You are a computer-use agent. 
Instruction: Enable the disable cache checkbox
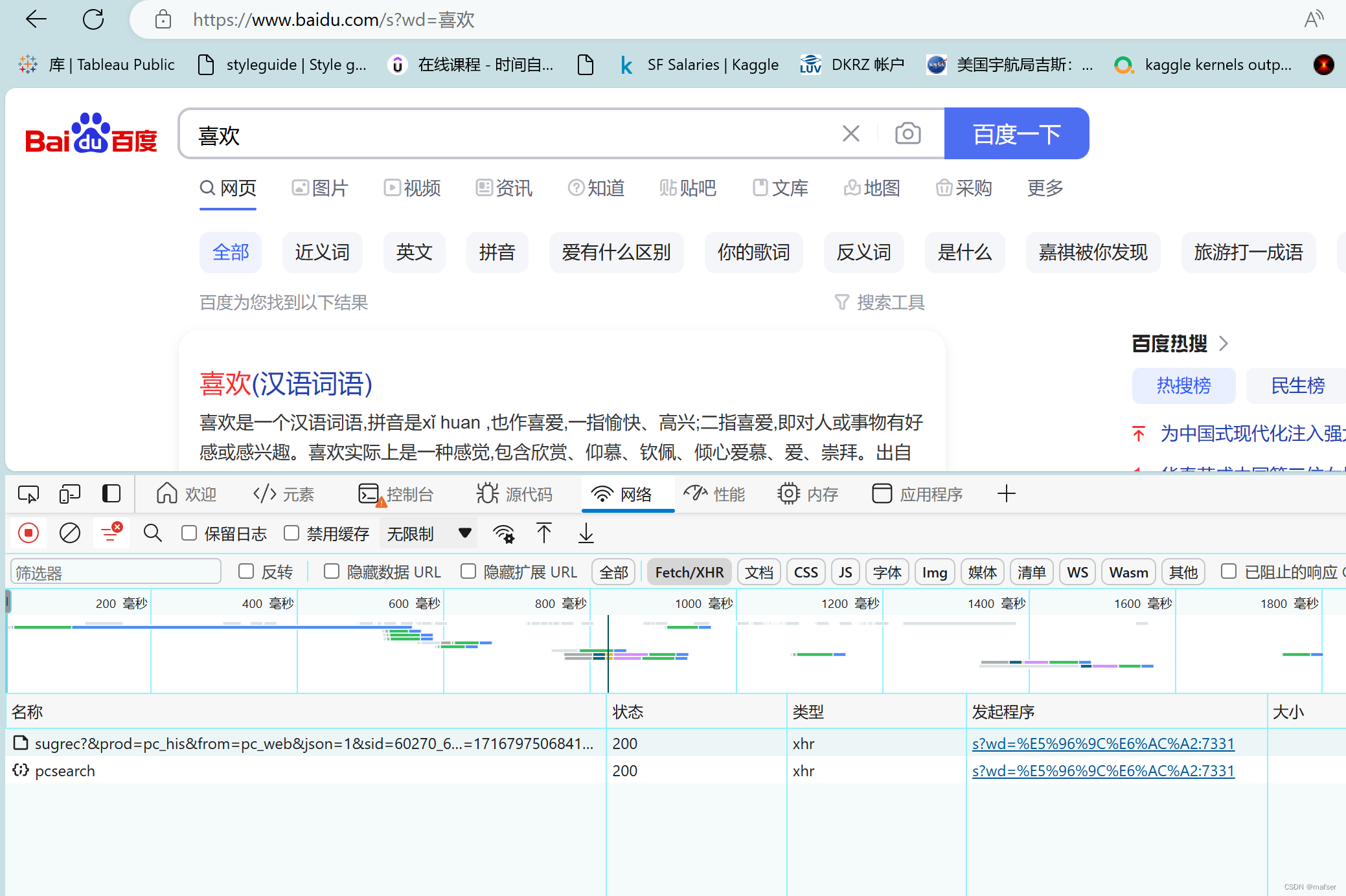291,533
